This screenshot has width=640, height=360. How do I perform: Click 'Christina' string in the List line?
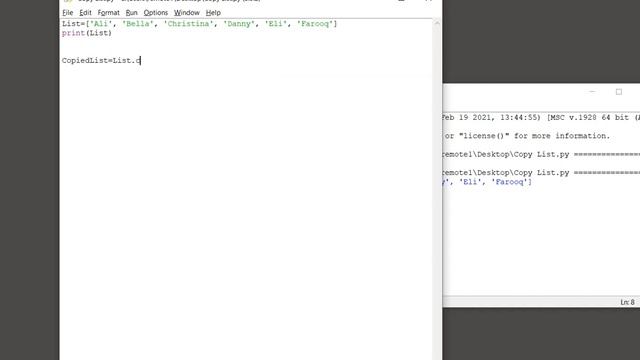pyautogui.click(x=189, y=24)
